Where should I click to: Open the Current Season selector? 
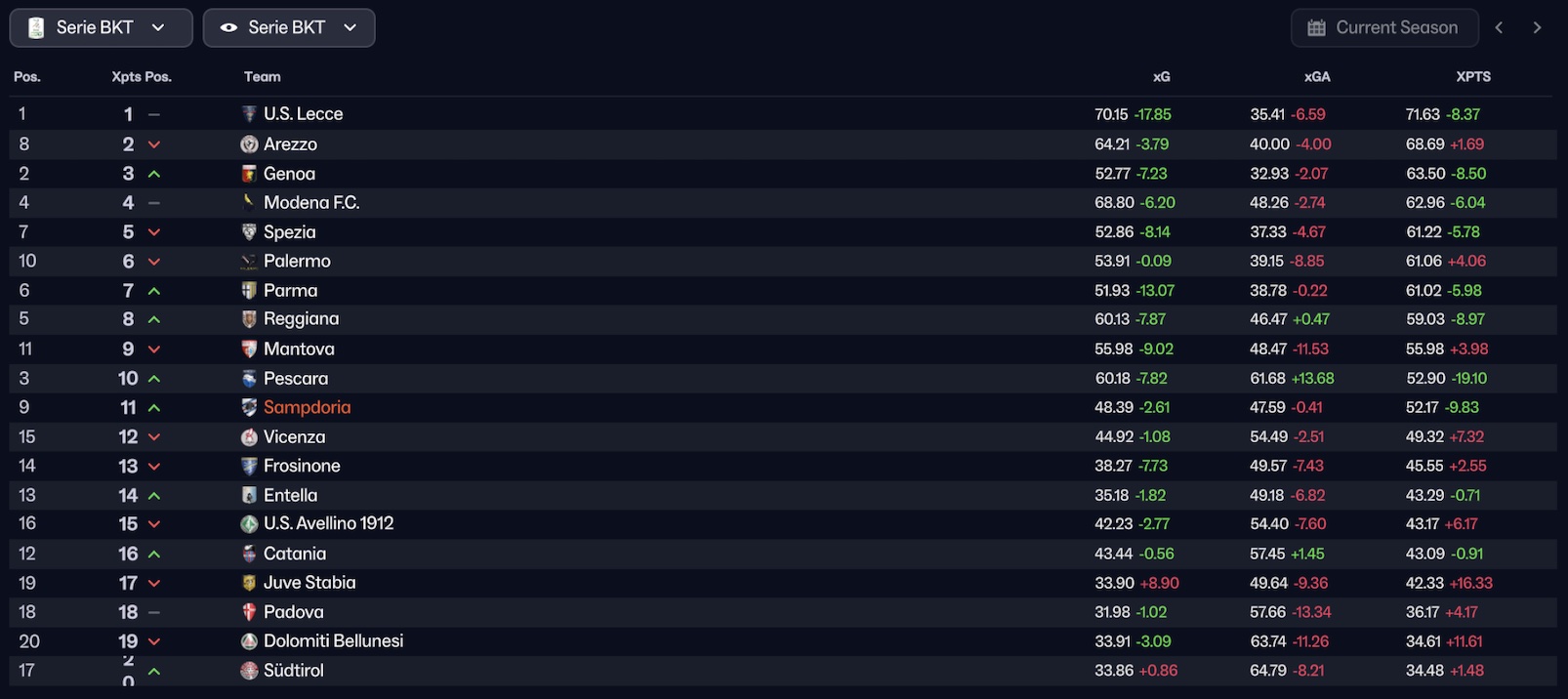click(1384, 28)
